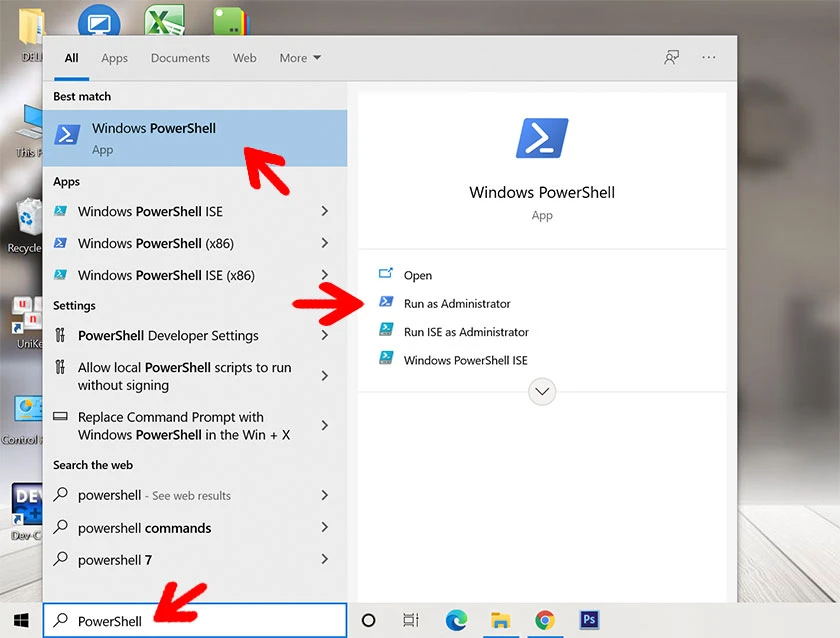Viewport: 840px width, 638px height.
Task: Click the Excel desktop icon
Action: [x=164, y=20]
